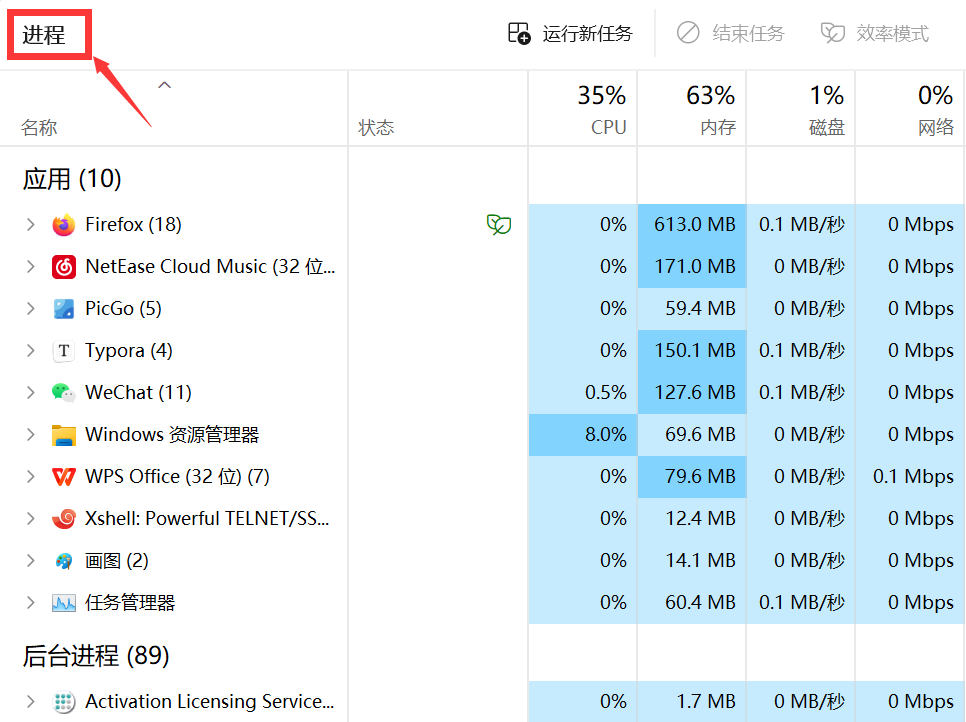Click the 79.6 MB memory cell
Image resolution: width=966 pixels, height=722 pixels.
pos(692,476)
